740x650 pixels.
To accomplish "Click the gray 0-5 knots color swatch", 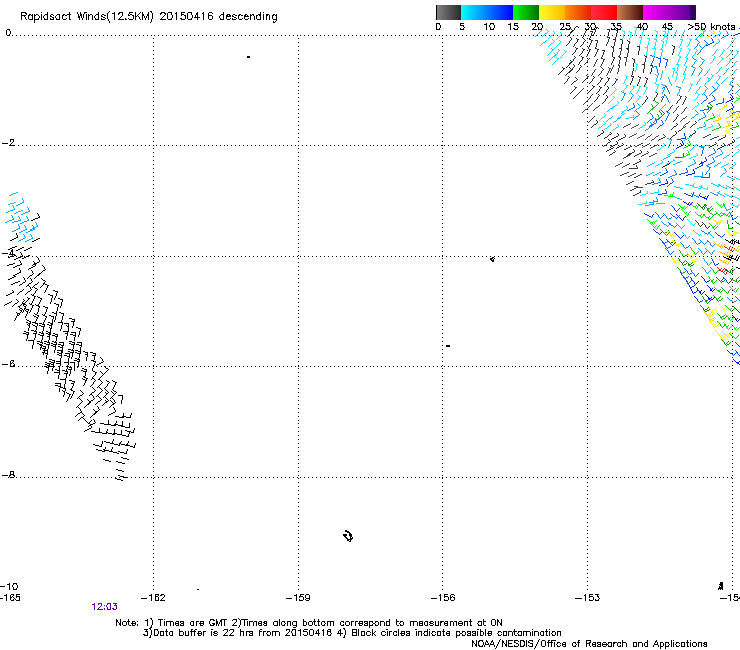I will (x=448, y=12).
